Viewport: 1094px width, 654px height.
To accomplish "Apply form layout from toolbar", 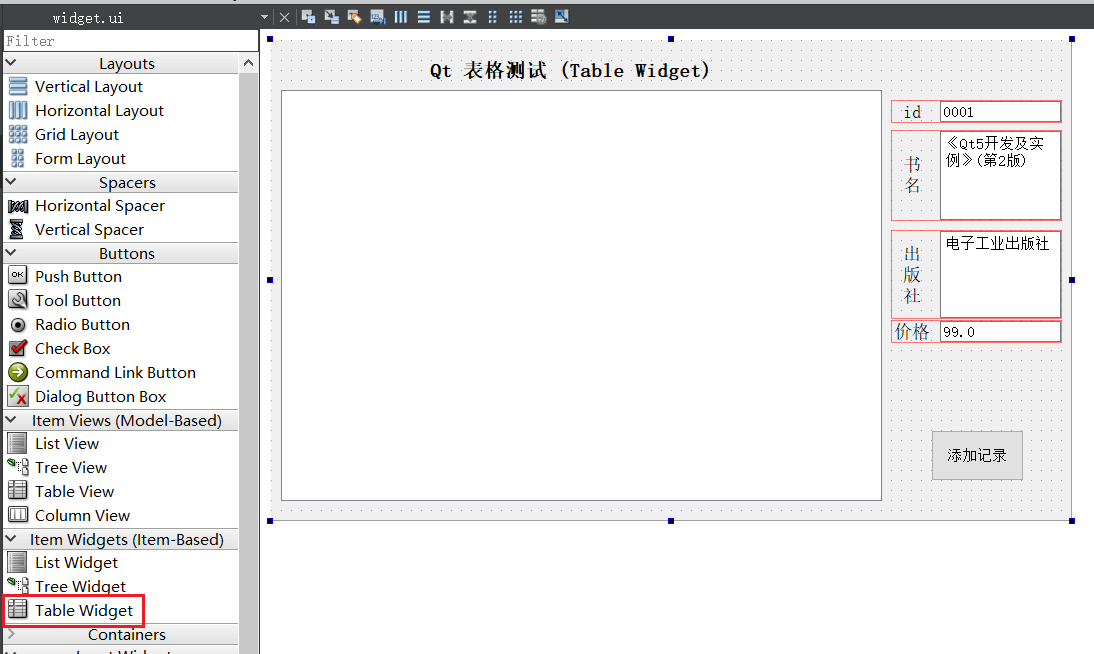I will point(493,17).
